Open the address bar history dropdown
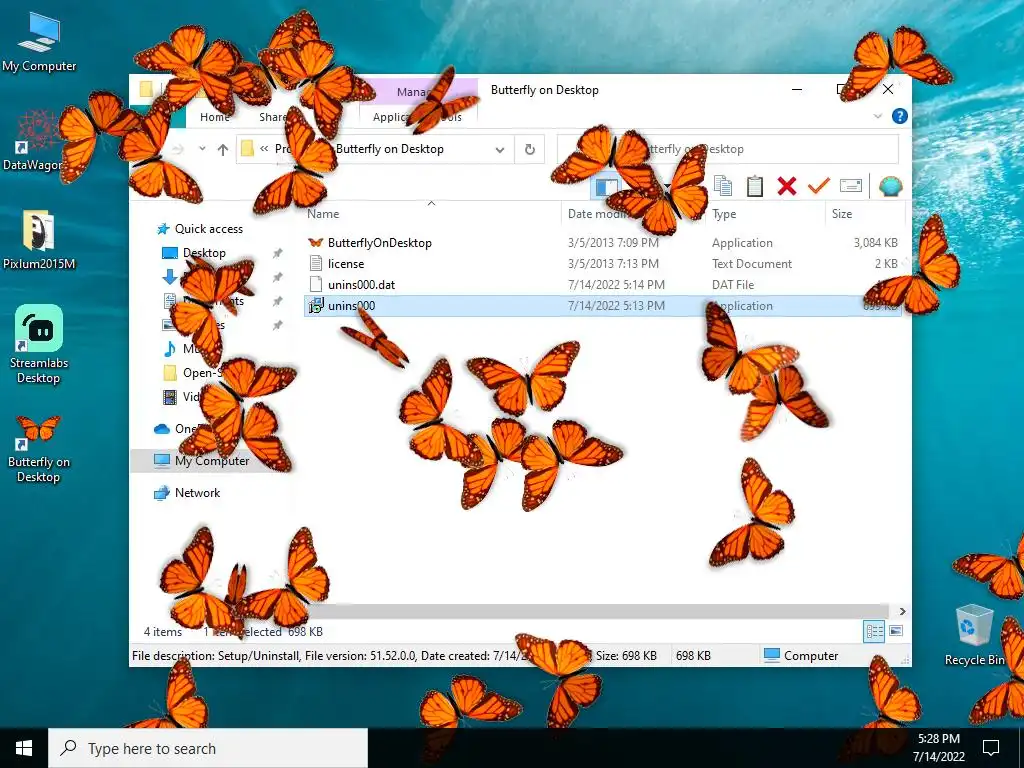This screenshot has height=768, width=1024. click(500, 150)
